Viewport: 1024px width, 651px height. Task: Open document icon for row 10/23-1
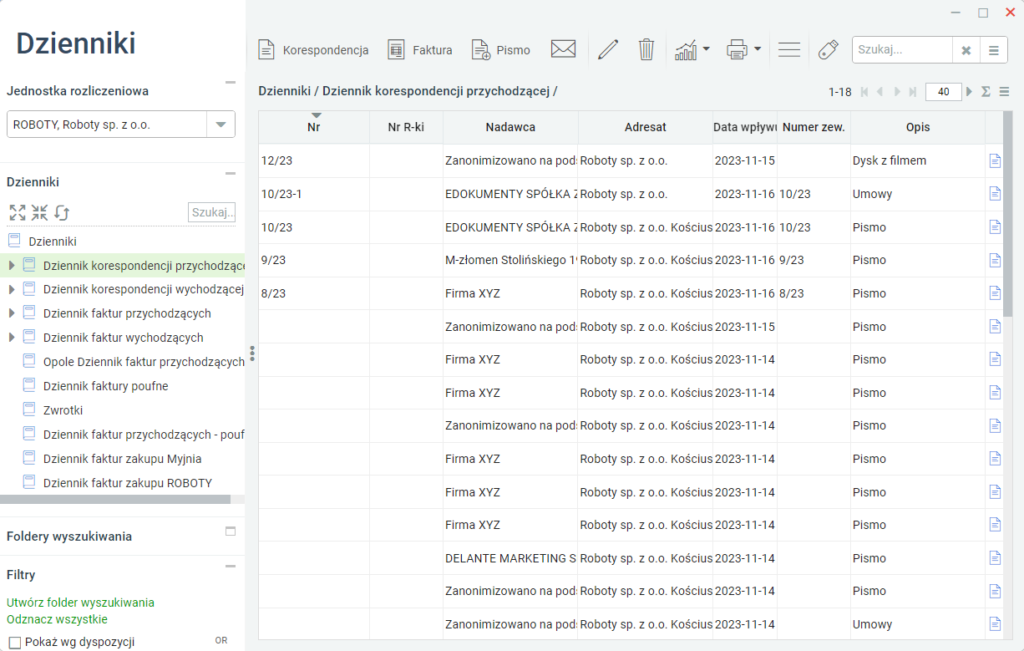(x=995, y=194)
